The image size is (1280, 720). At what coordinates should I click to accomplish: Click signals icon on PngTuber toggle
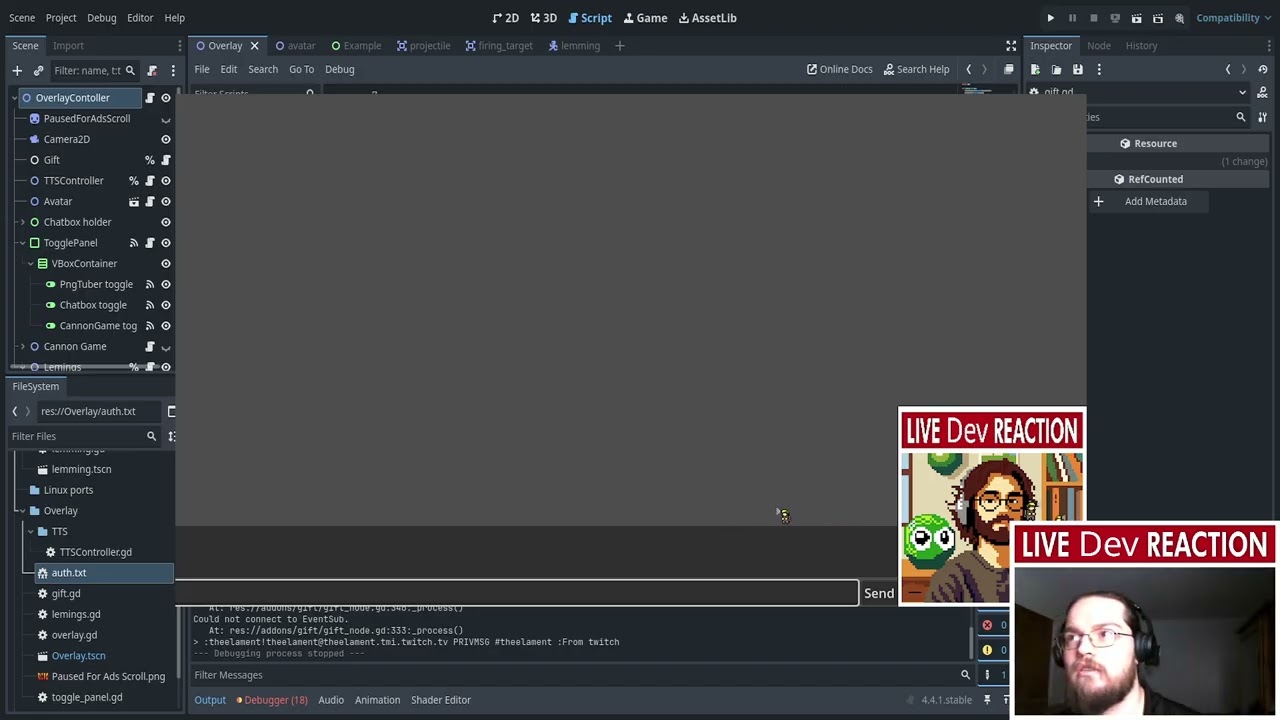coord(150,284)
